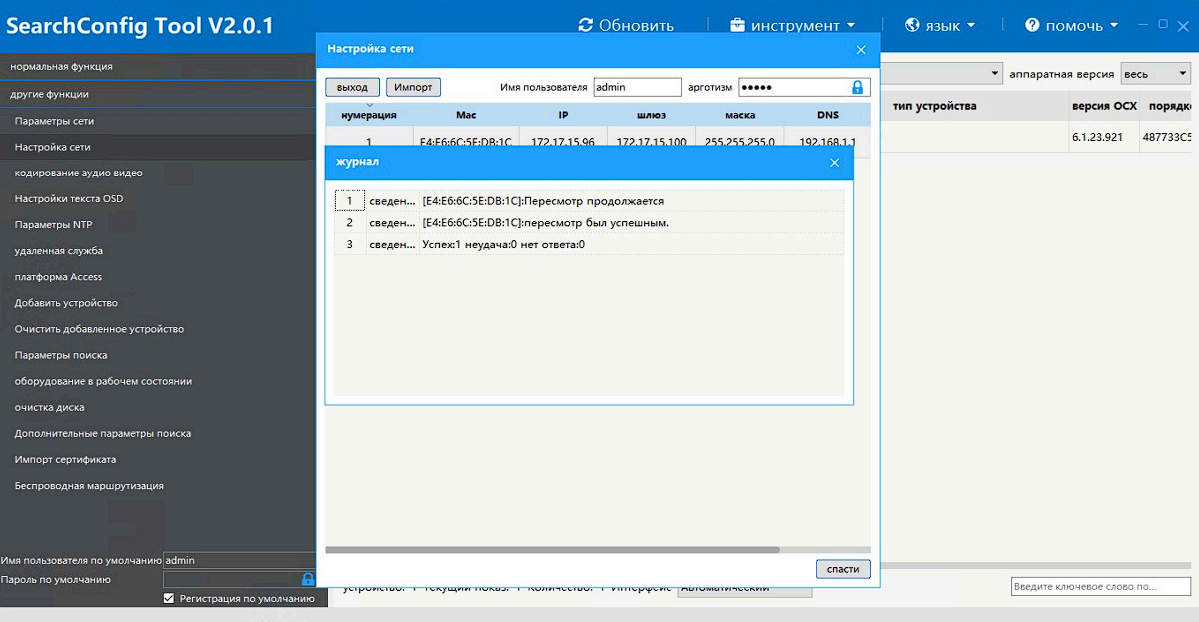Click the lock icon in the арготизм password field
Viewport: 1199px width, 622px height.
point(857,87)
